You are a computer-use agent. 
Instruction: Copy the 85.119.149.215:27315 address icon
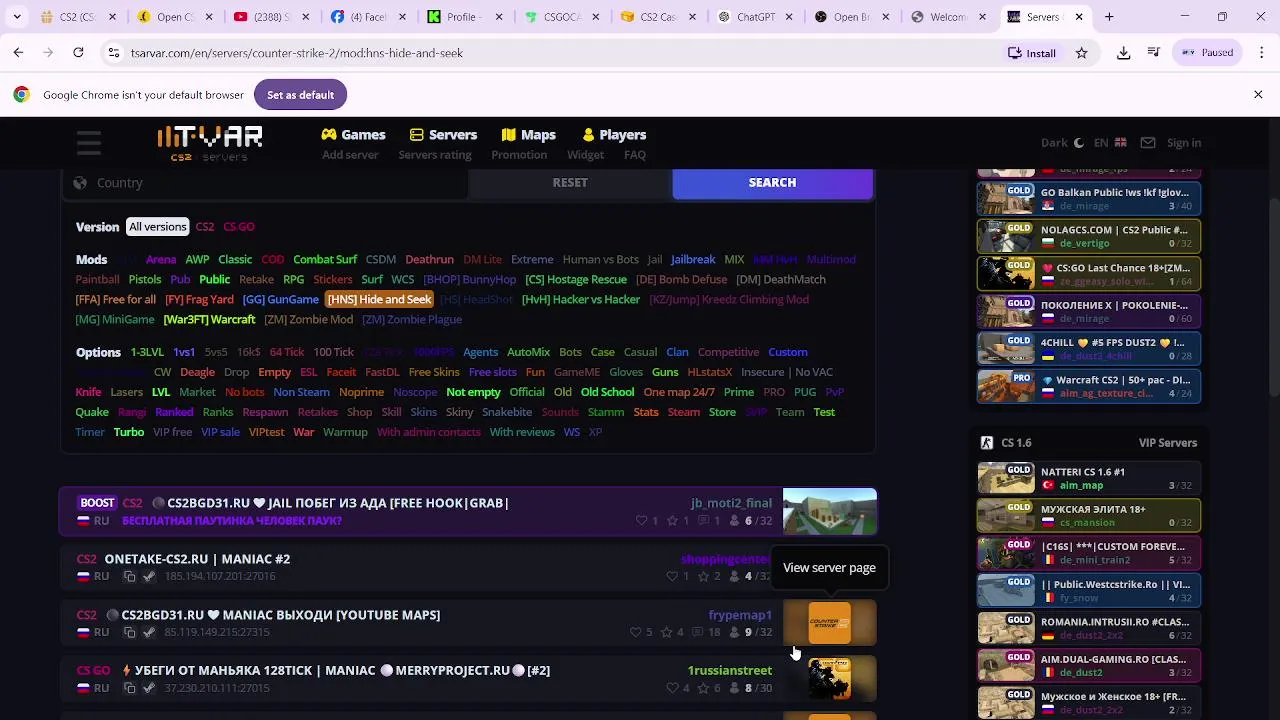pyautogui.click(x=129, y=633)
